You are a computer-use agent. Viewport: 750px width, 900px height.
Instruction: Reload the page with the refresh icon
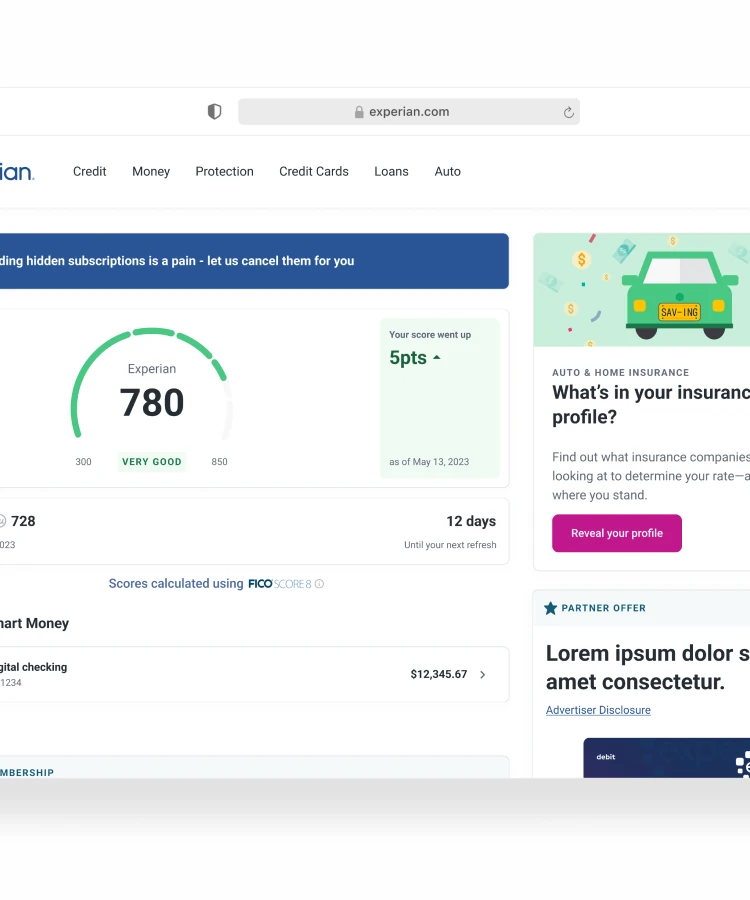(568, 112)
